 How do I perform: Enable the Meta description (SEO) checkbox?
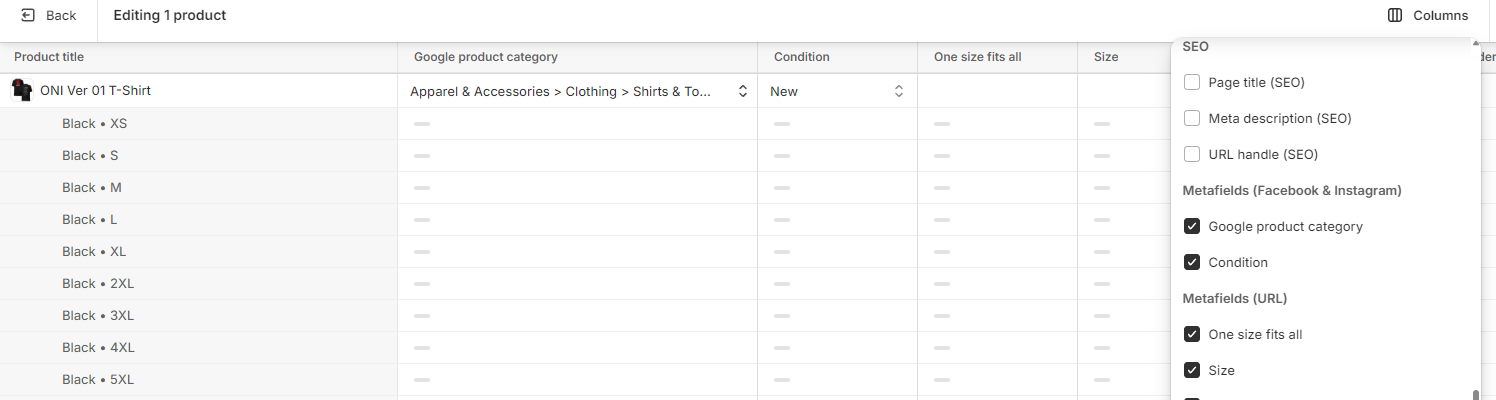click(x=1192, y=118)
